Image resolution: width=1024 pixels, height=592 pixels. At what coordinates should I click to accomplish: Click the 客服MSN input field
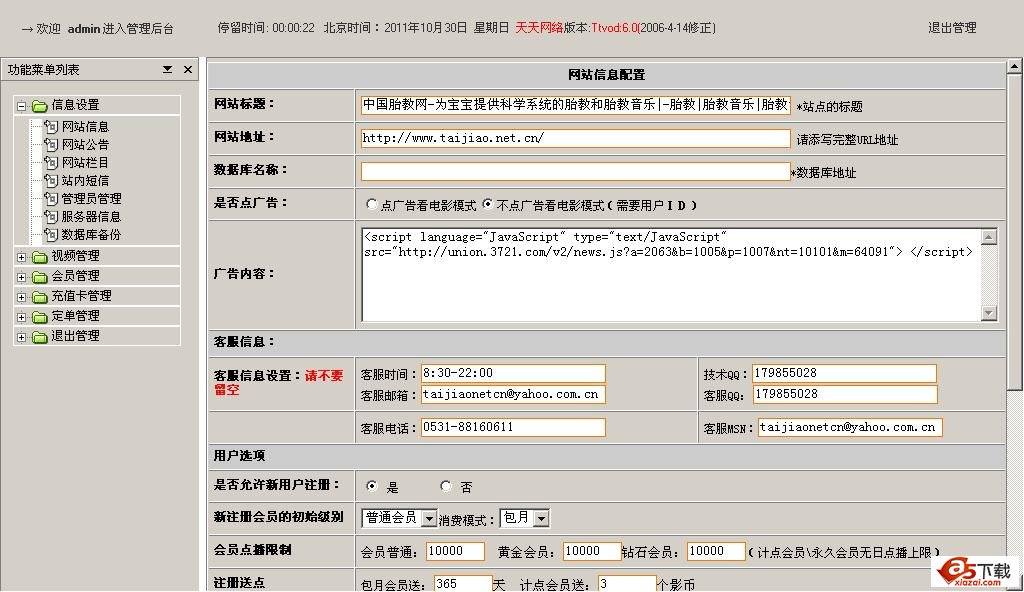coord(850,427)
